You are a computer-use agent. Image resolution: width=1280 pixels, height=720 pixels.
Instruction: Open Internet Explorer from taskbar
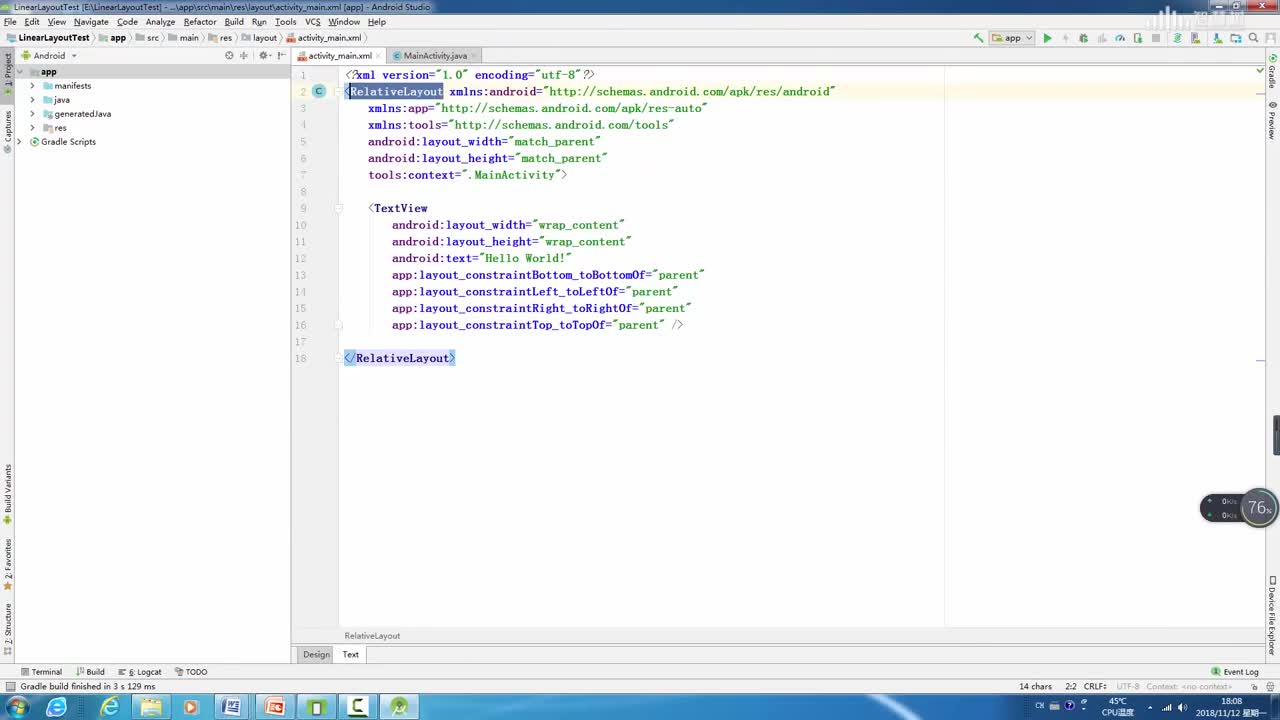[x=109, y=707]
